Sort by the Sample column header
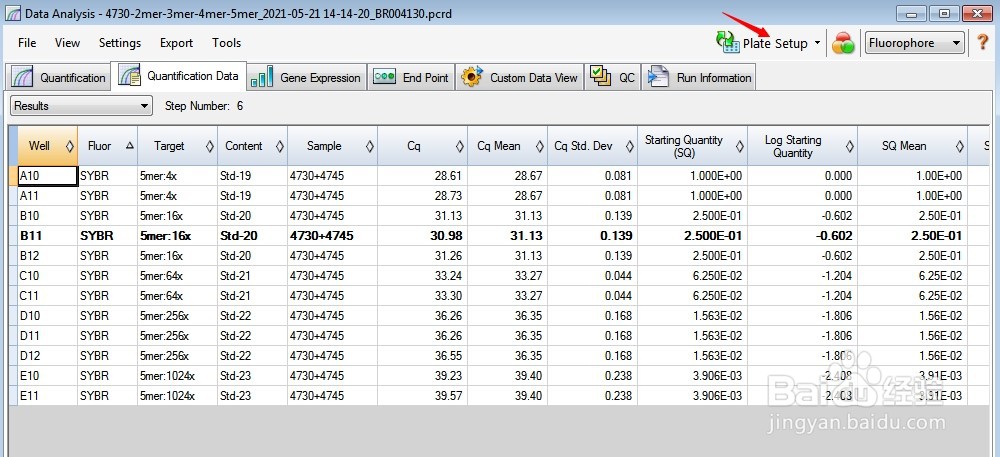The height and width of the screenshot is (457, 1000). (332, 146)
